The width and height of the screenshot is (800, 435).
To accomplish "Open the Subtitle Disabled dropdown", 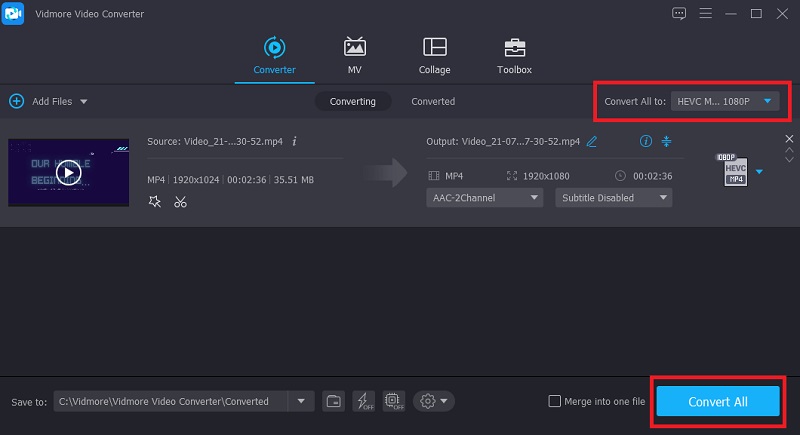I will 613,198.
